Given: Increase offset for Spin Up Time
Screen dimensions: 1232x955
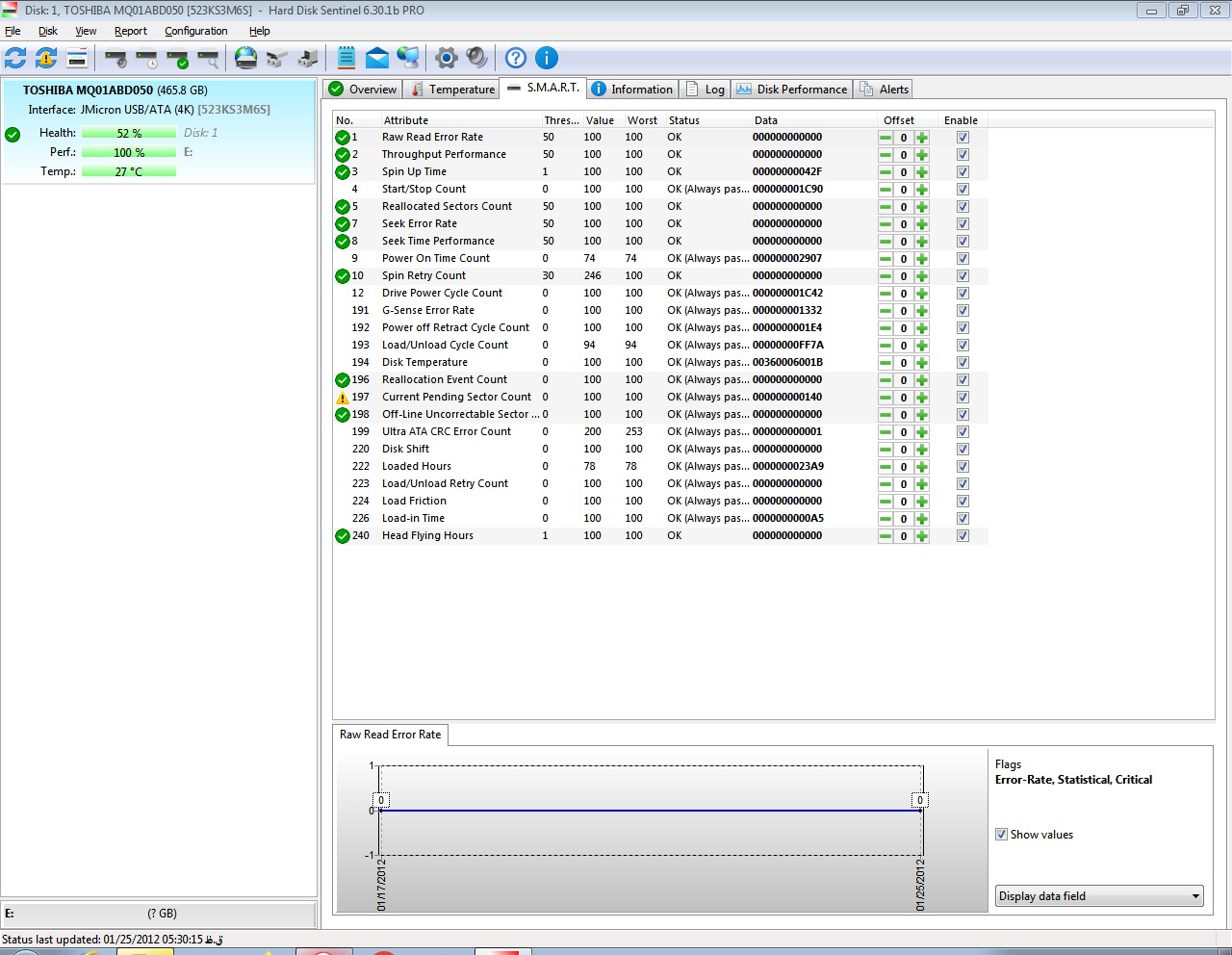Looking at the screenshot, I should pyautogui.click(x=922, y=172).
